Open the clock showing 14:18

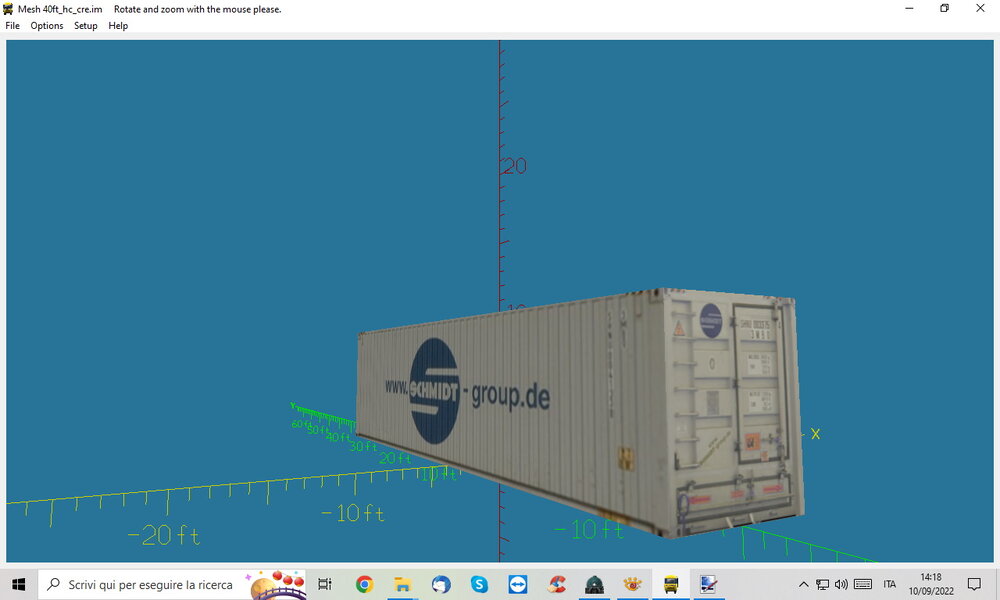[x=931, y=584]
